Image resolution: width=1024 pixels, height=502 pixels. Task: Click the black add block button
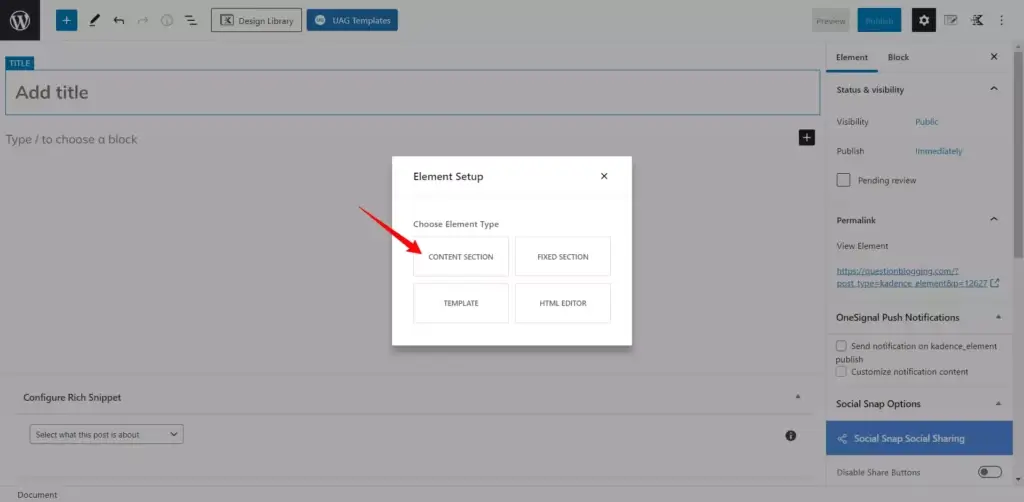point(806,138)
